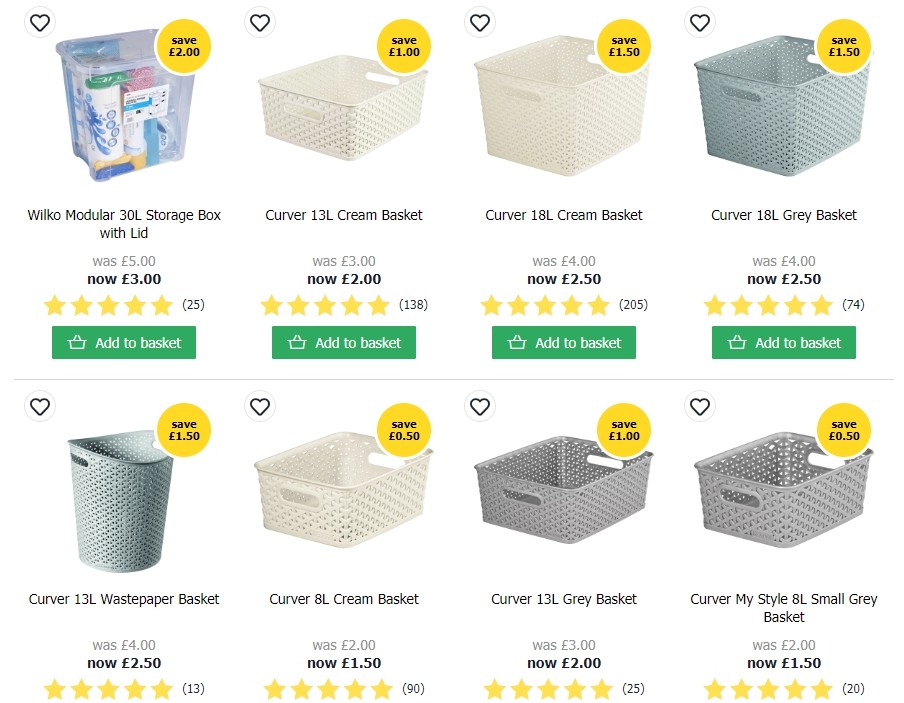Image resolution: width=904 pixels, height=703 pixels.
Task: Add the Wilko Modular 30L Storage Box to wishlist
Action: click(40, 22)
